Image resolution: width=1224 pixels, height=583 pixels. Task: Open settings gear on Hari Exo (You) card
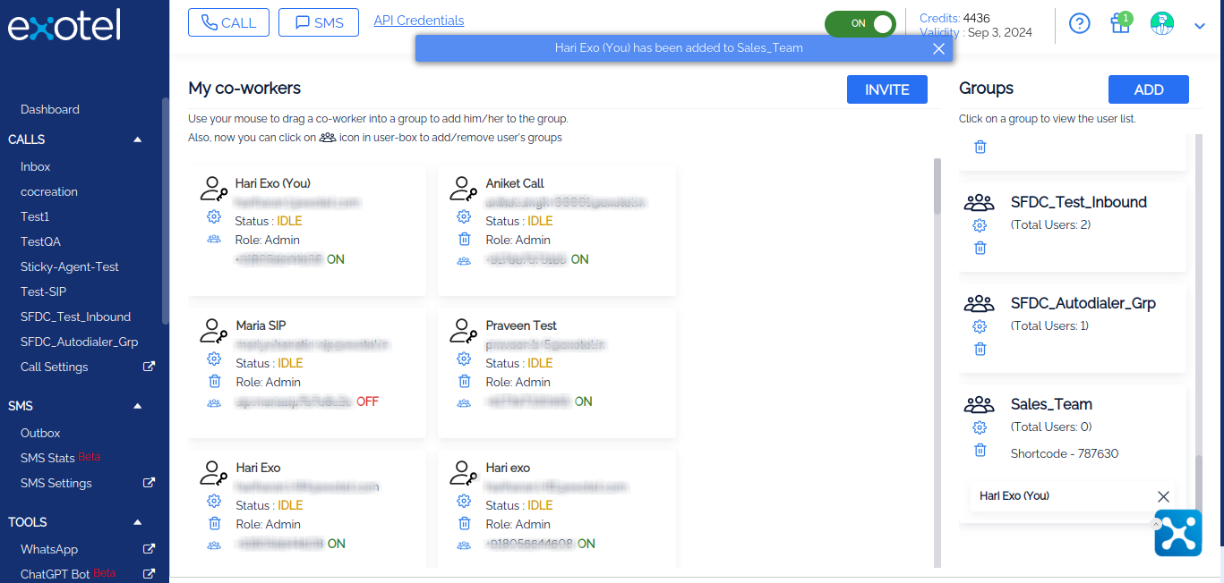pos(213,216)
